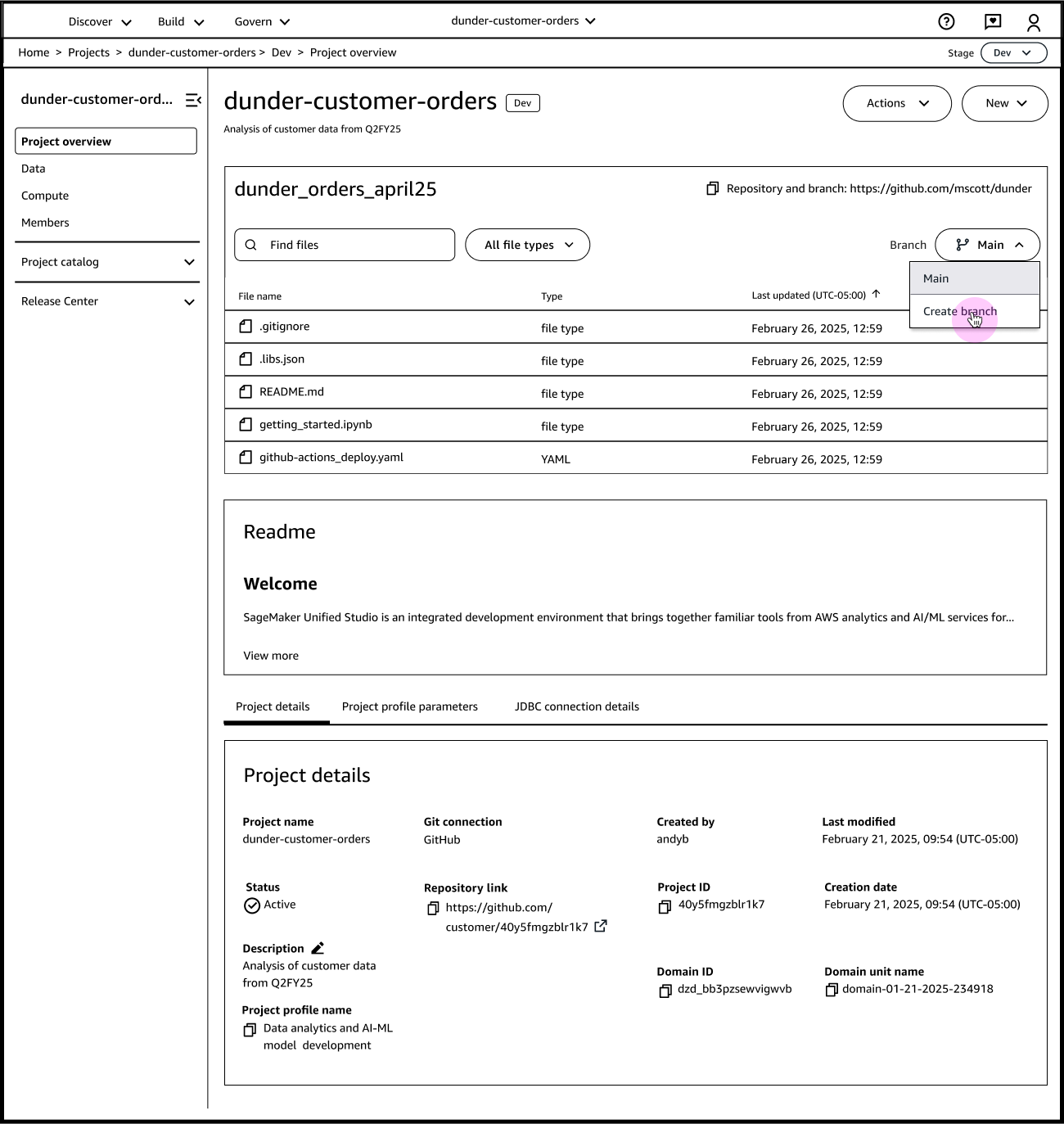1064x1124 pixels.
Task: Open the All file types filter
Action: pyautogui.click(x=527, y=244)
